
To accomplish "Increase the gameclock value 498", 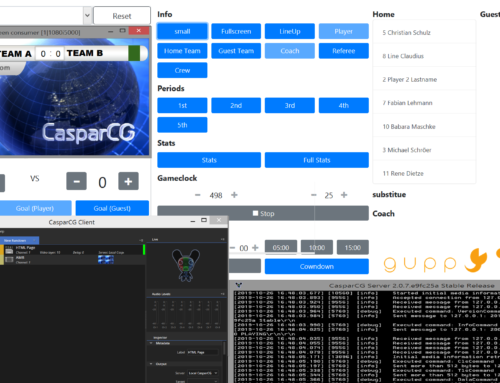I will click(x=234, y=195).
